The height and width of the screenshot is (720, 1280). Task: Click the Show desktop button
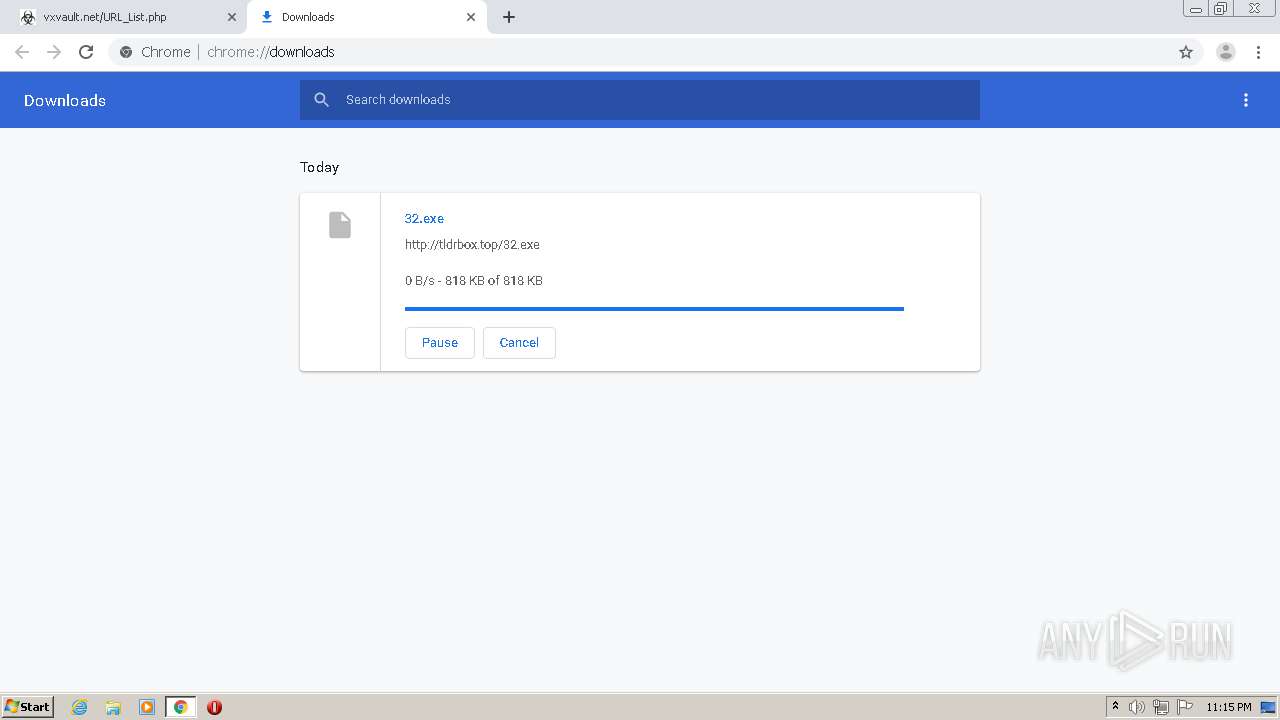(x=1269, y=707)
